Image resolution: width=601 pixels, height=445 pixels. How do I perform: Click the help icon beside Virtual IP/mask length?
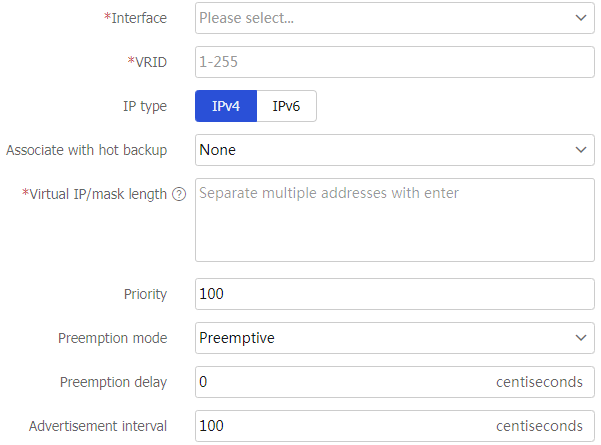click(x=179, y=194)
